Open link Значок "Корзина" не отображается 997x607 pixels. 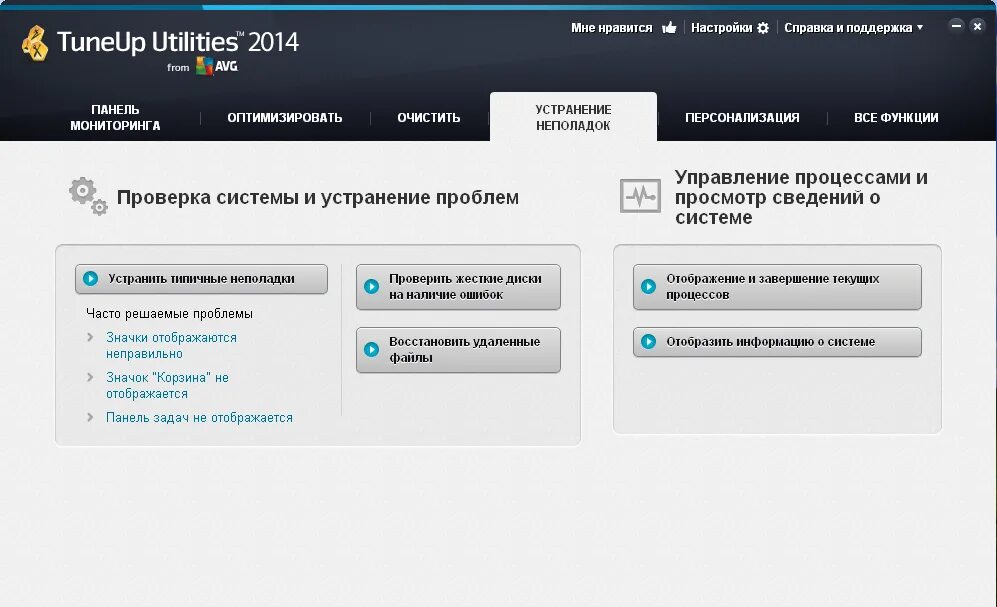tap(167, 386)
